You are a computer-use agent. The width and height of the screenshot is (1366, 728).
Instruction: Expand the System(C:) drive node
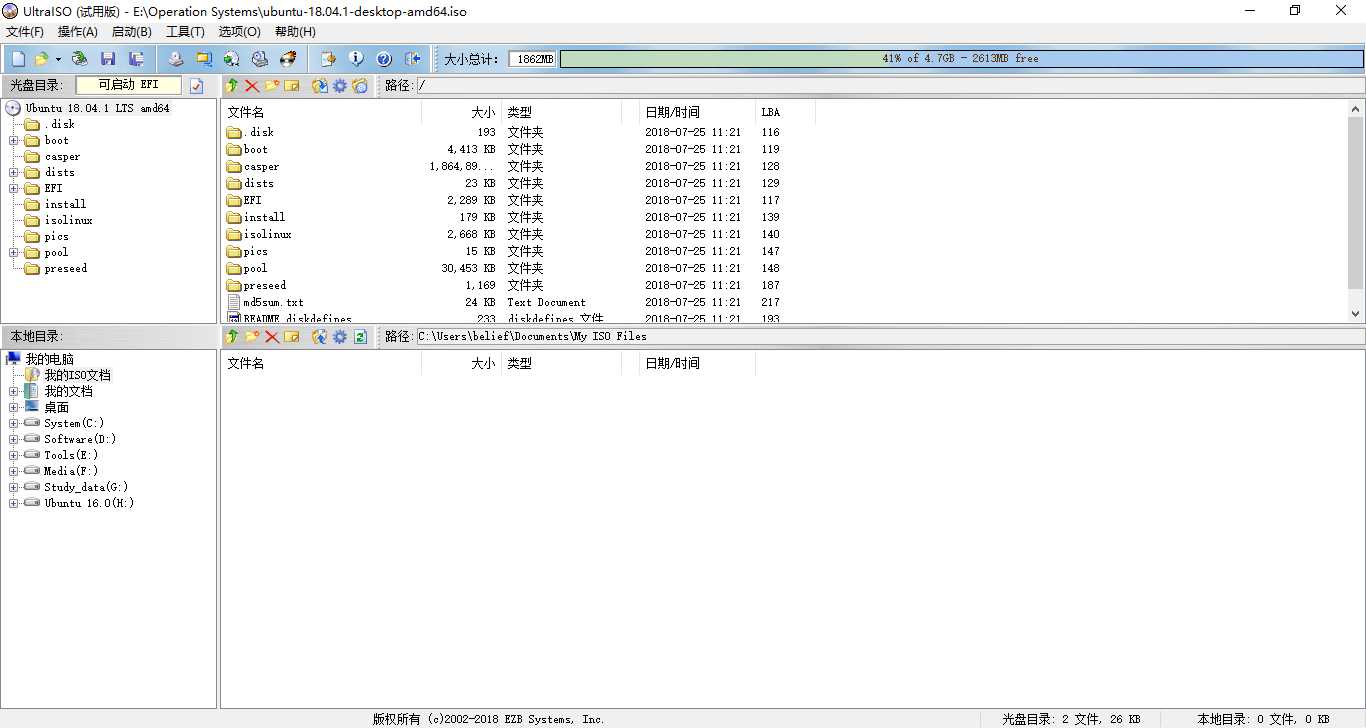14,424
